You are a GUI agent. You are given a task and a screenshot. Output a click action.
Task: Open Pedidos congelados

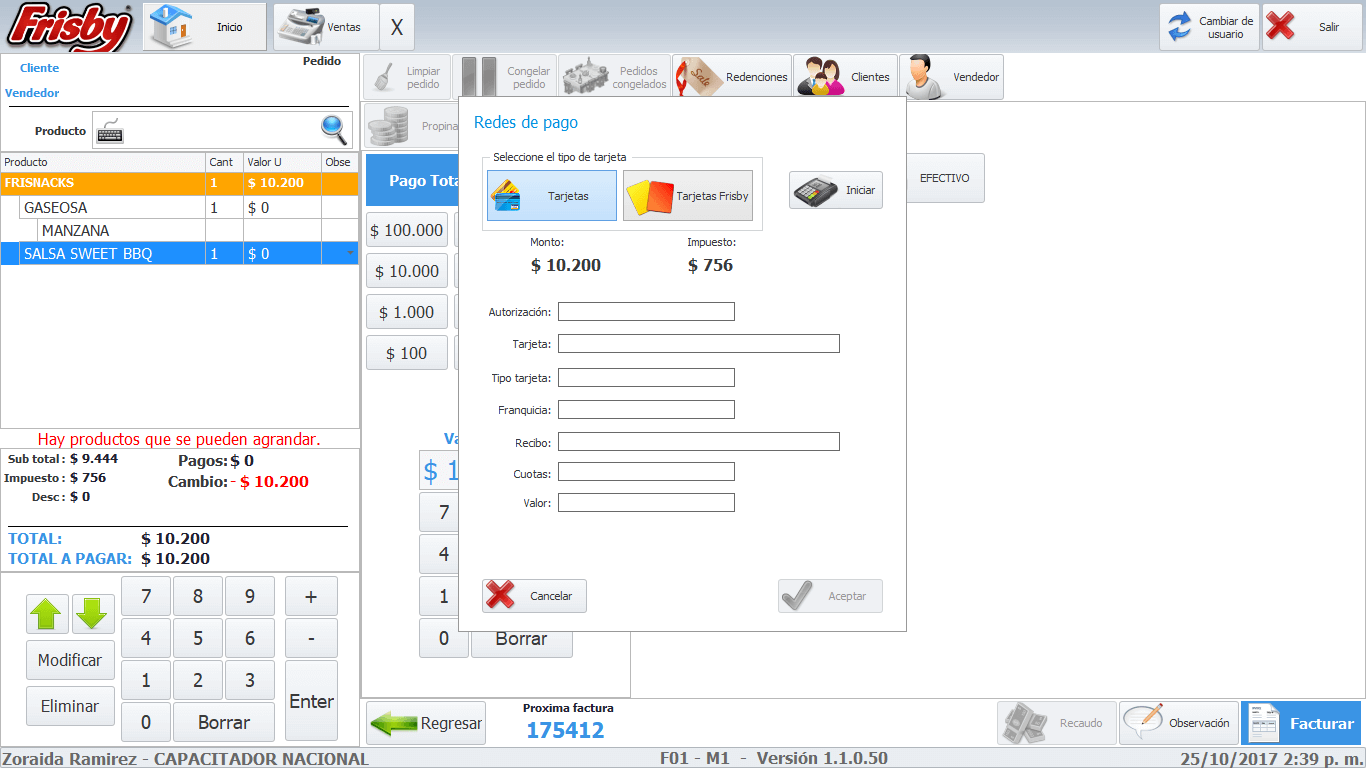tap(614, 77)
